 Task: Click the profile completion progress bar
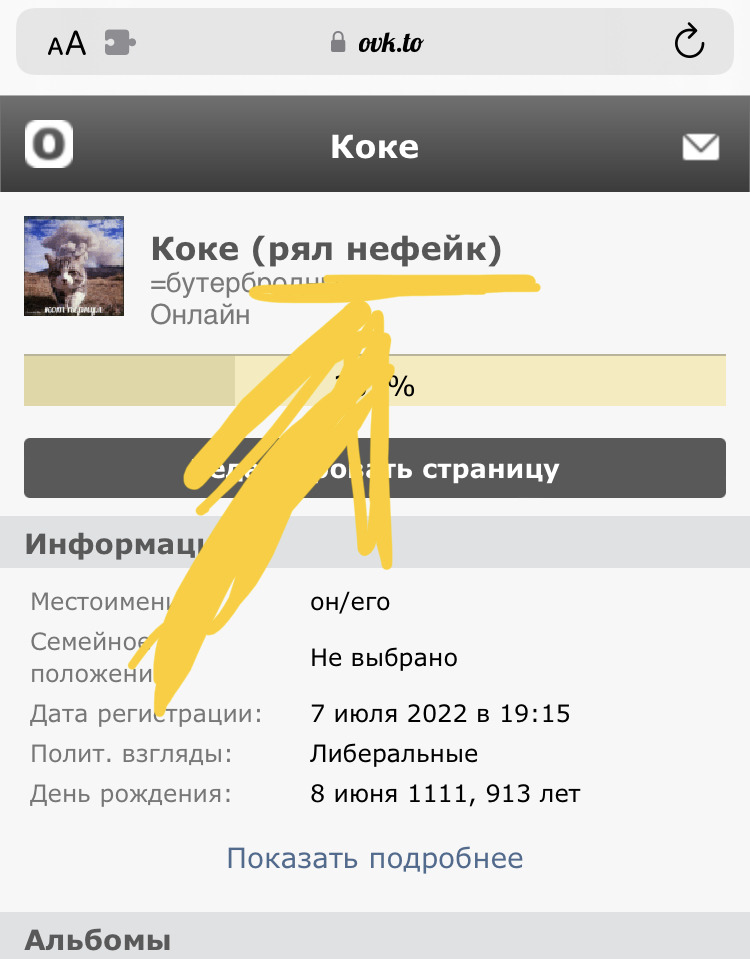click(374, 380)
